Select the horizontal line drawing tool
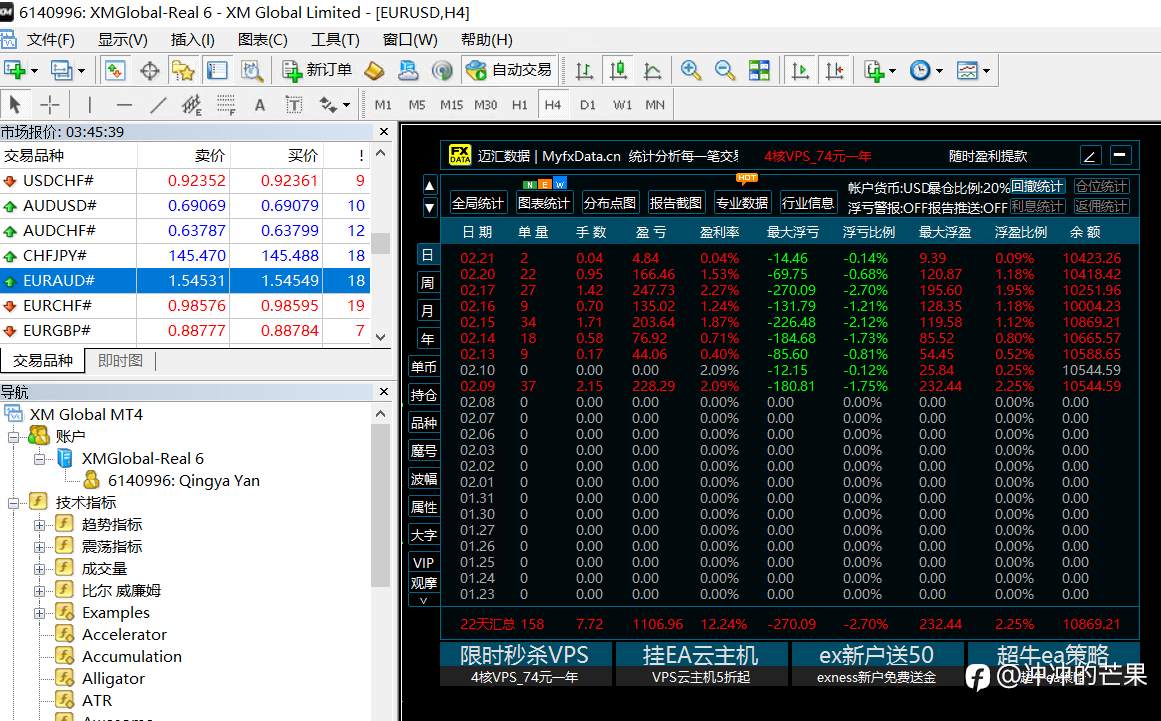The width and height of the screenshot is (1161, 721). 124,104
